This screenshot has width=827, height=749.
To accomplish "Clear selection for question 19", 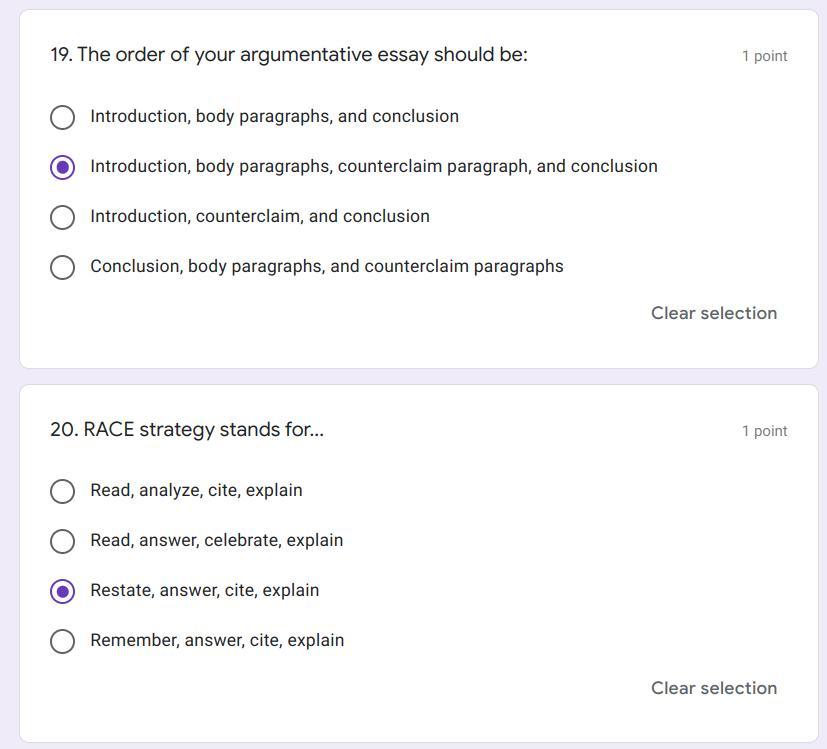I will (713, 313).
